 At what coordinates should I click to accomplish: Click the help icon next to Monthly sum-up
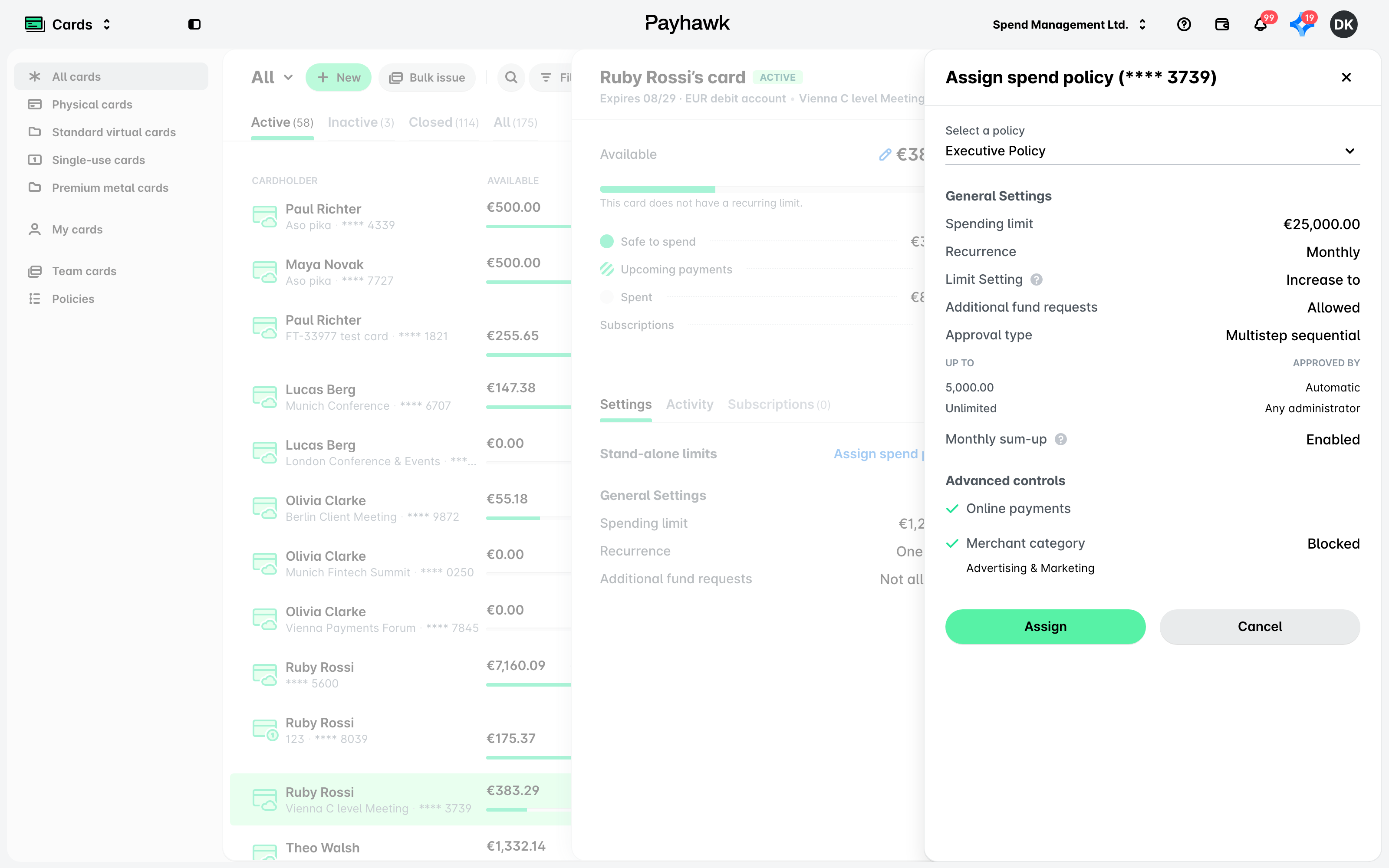click(x=1061, y=439)
